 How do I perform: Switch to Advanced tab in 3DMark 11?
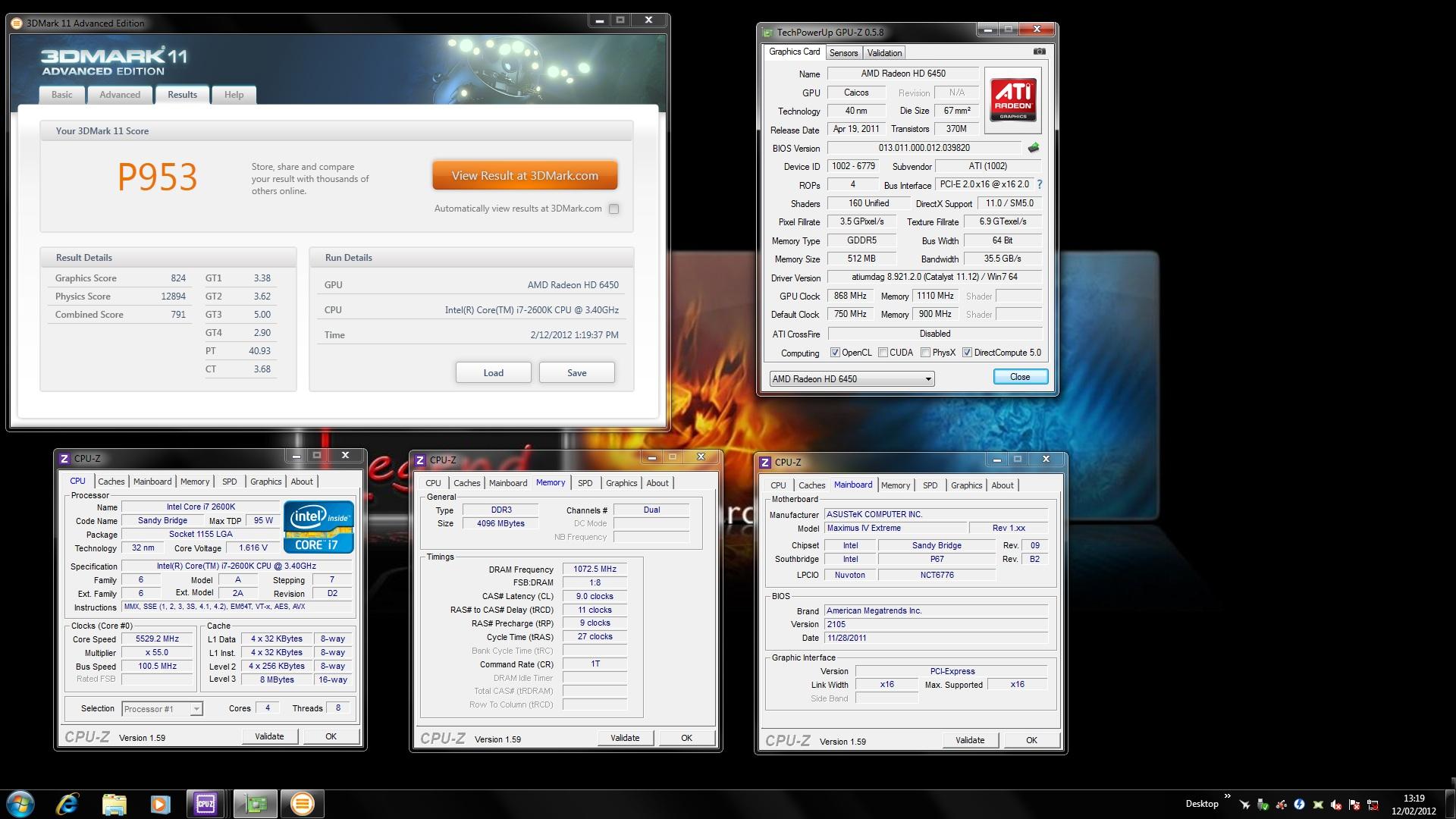pyautogui.click(x=120, y=95)
